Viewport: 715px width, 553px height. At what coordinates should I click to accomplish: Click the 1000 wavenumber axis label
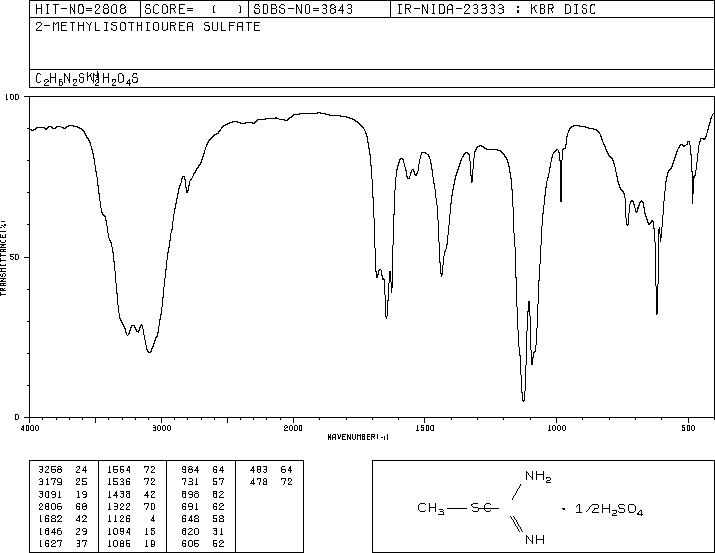pyautogui.click(x=556, y=428)
